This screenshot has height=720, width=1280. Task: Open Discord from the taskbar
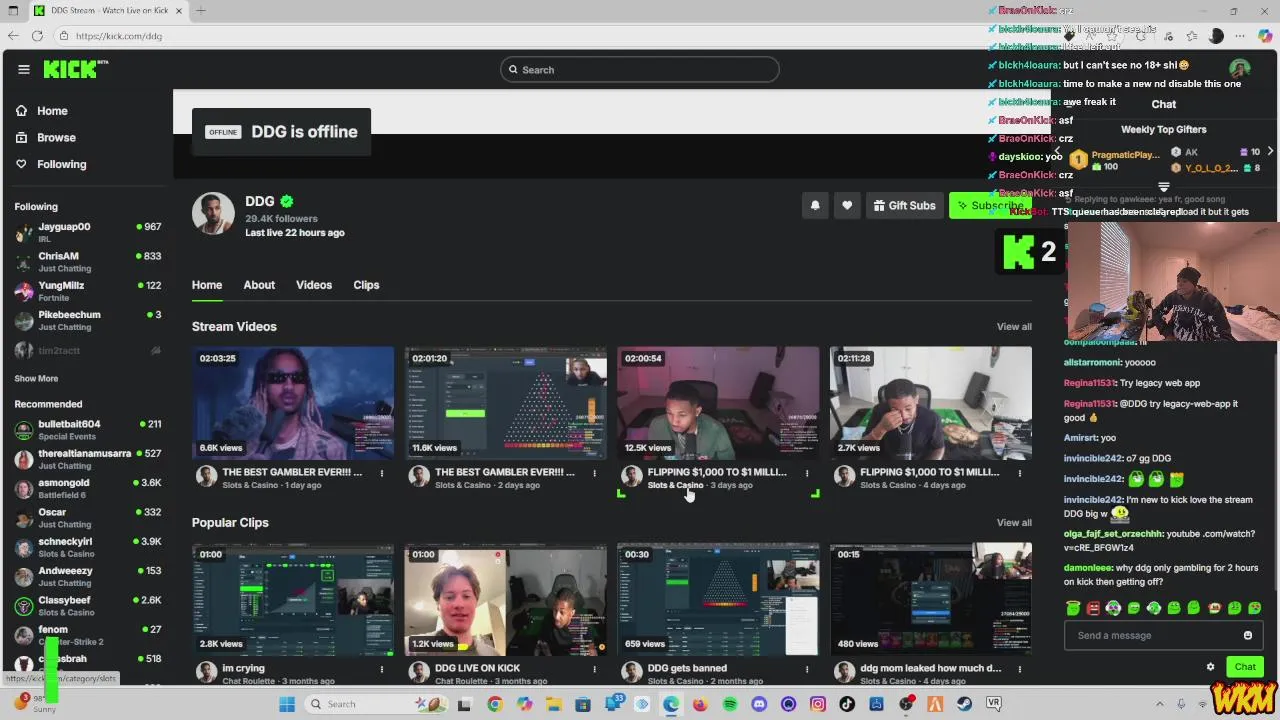click(759, 704)
